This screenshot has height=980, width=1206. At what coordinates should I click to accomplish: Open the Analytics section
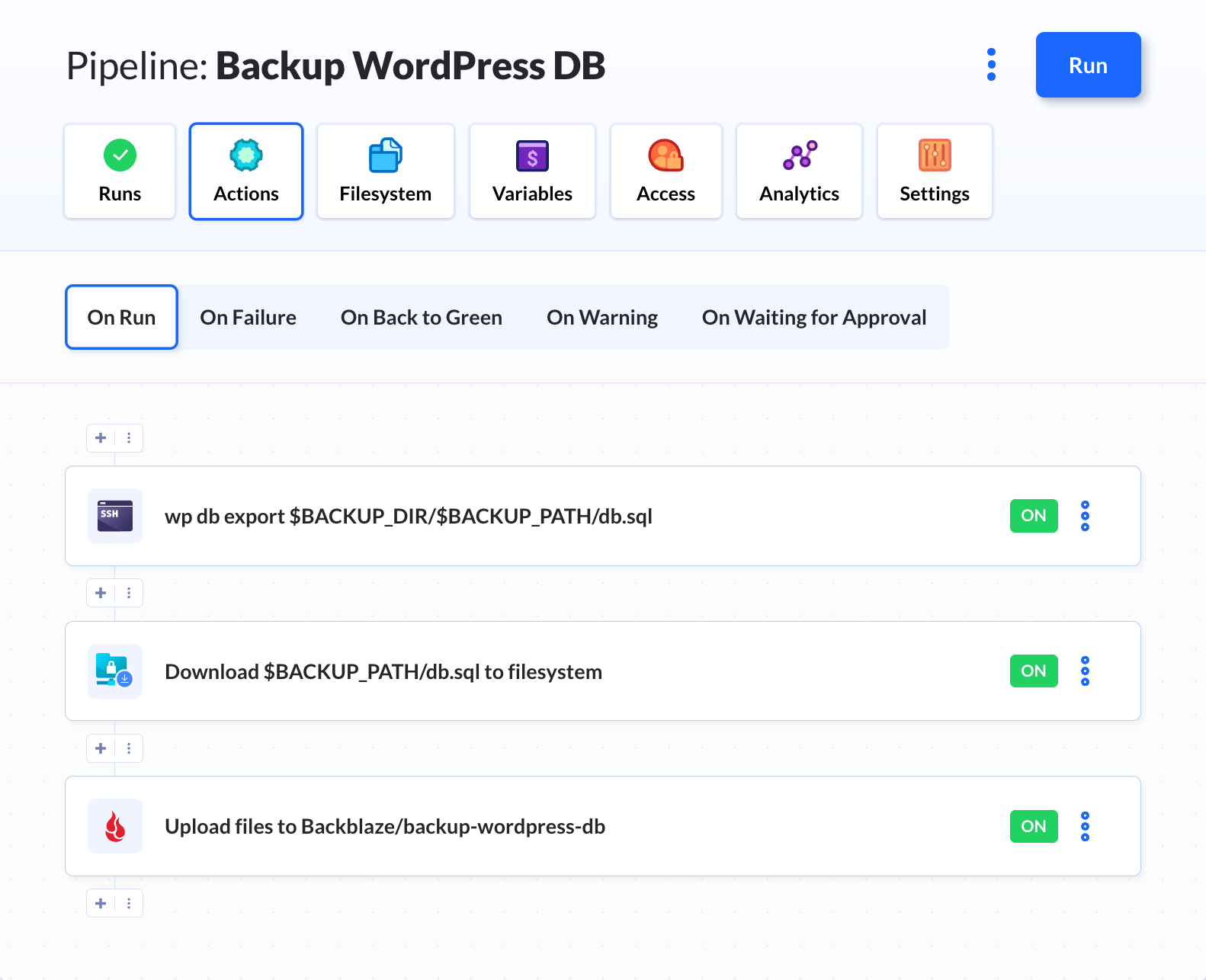point(799,171)
